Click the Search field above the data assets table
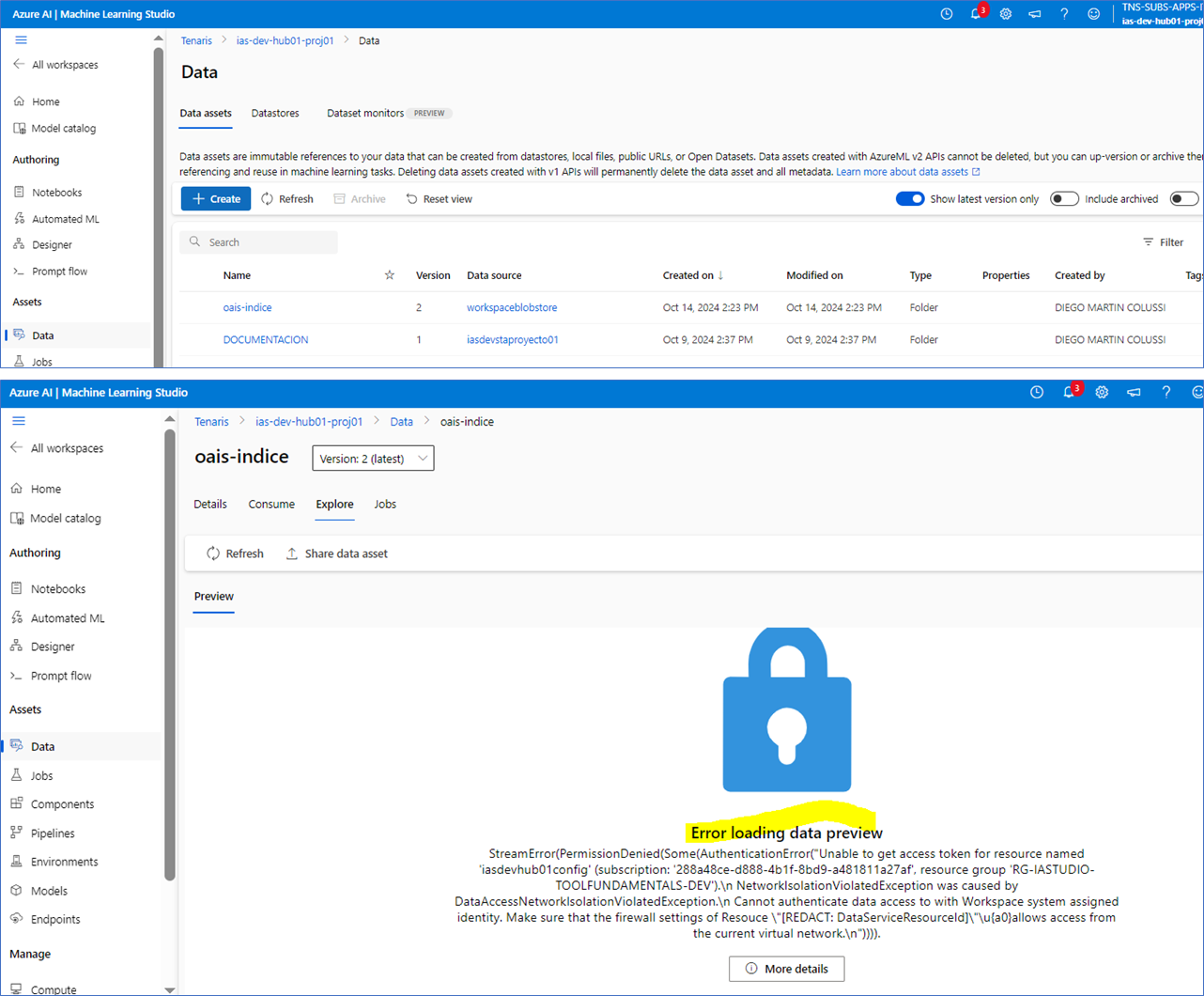1204x996 pixels. pos(258,242)
